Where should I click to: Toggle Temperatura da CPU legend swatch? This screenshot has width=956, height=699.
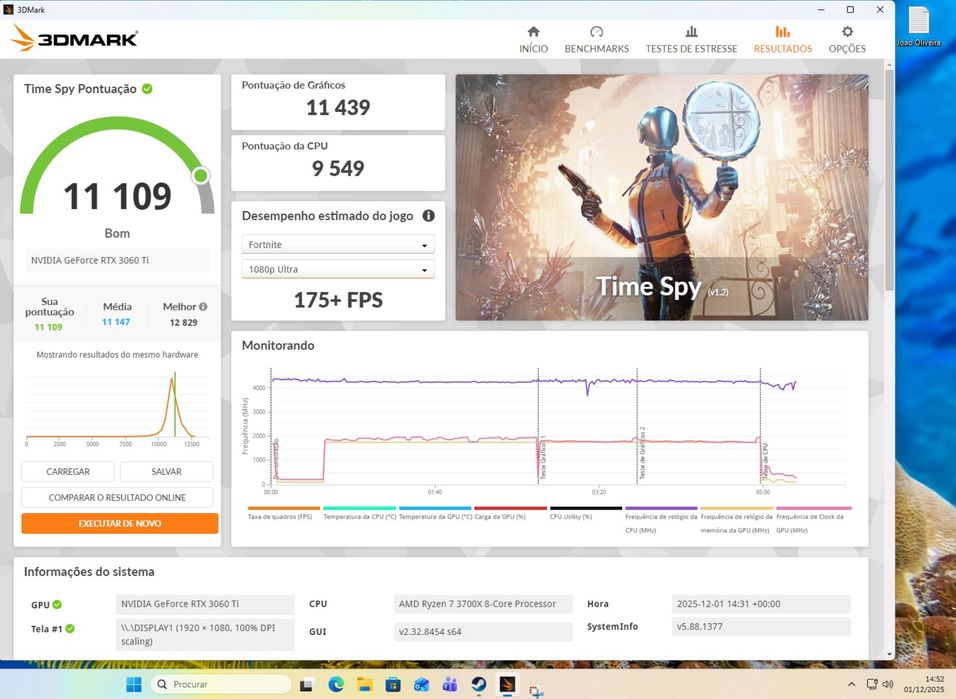click(x=360, y=508)
